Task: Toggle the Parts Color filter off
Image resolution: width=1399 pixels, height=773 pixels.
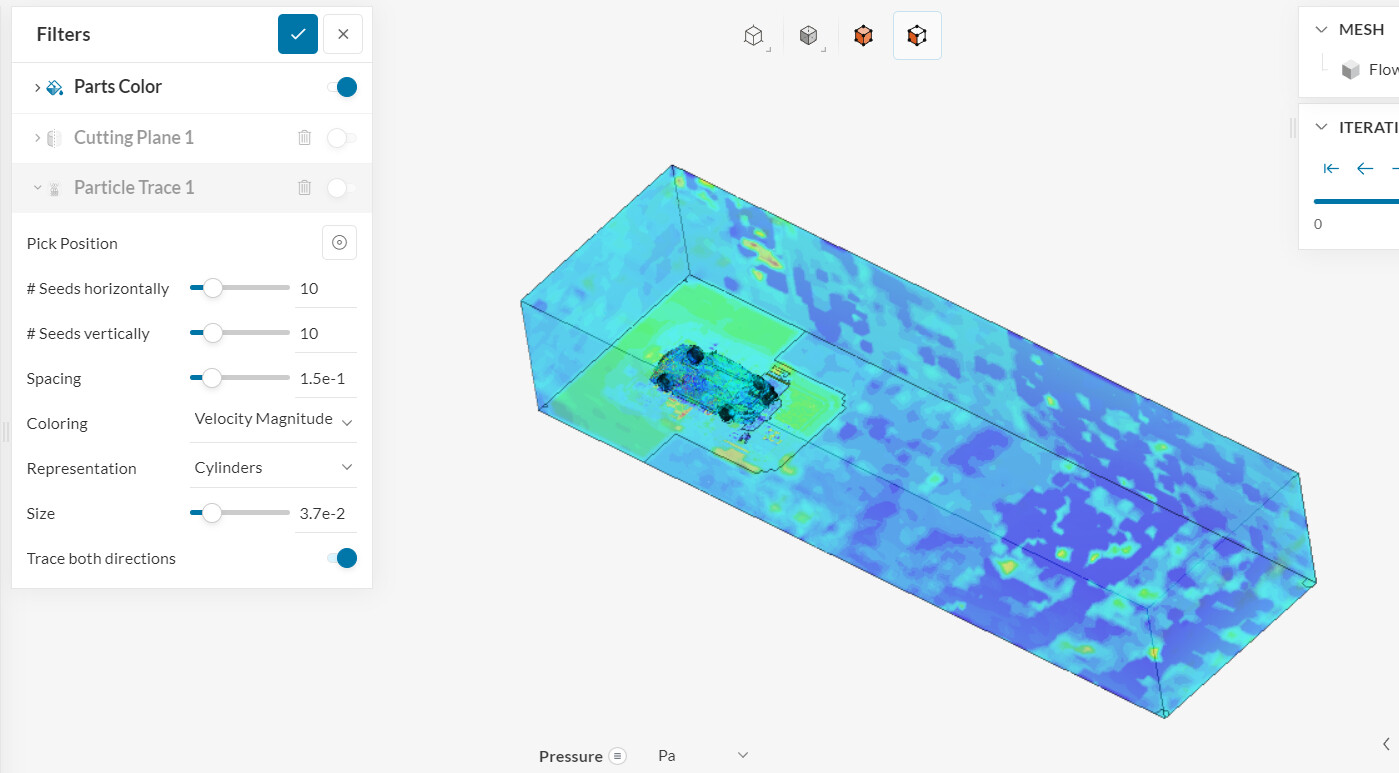Action: (342, 87)
